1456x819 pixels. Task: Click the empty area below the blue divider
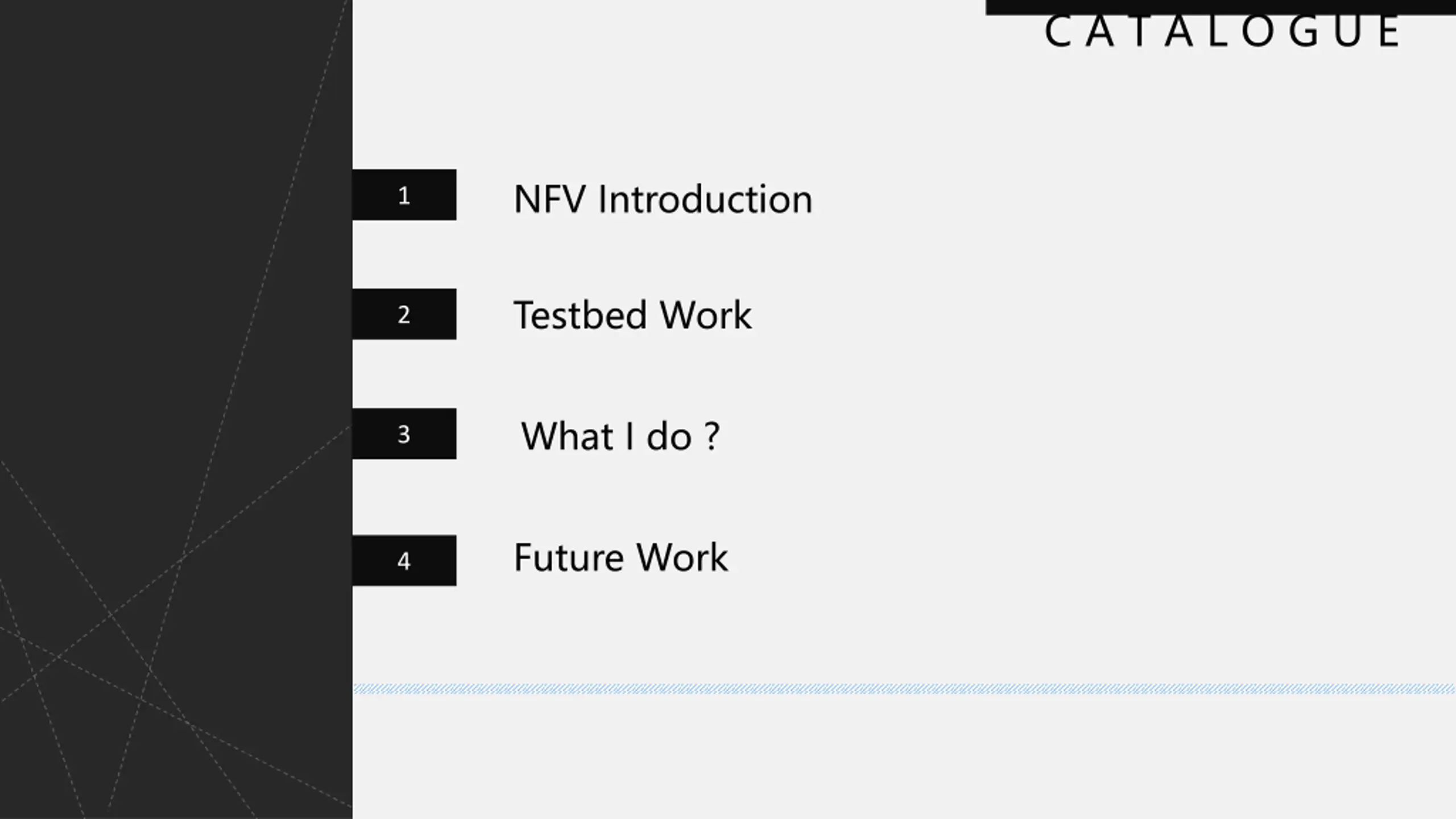point(904,756)
